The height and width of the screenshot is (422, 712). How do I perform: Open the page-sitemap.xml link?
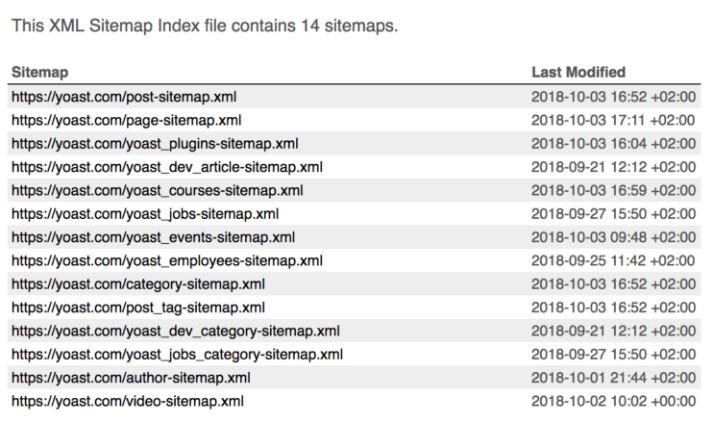pyautogui.click(x=126, y=120)
